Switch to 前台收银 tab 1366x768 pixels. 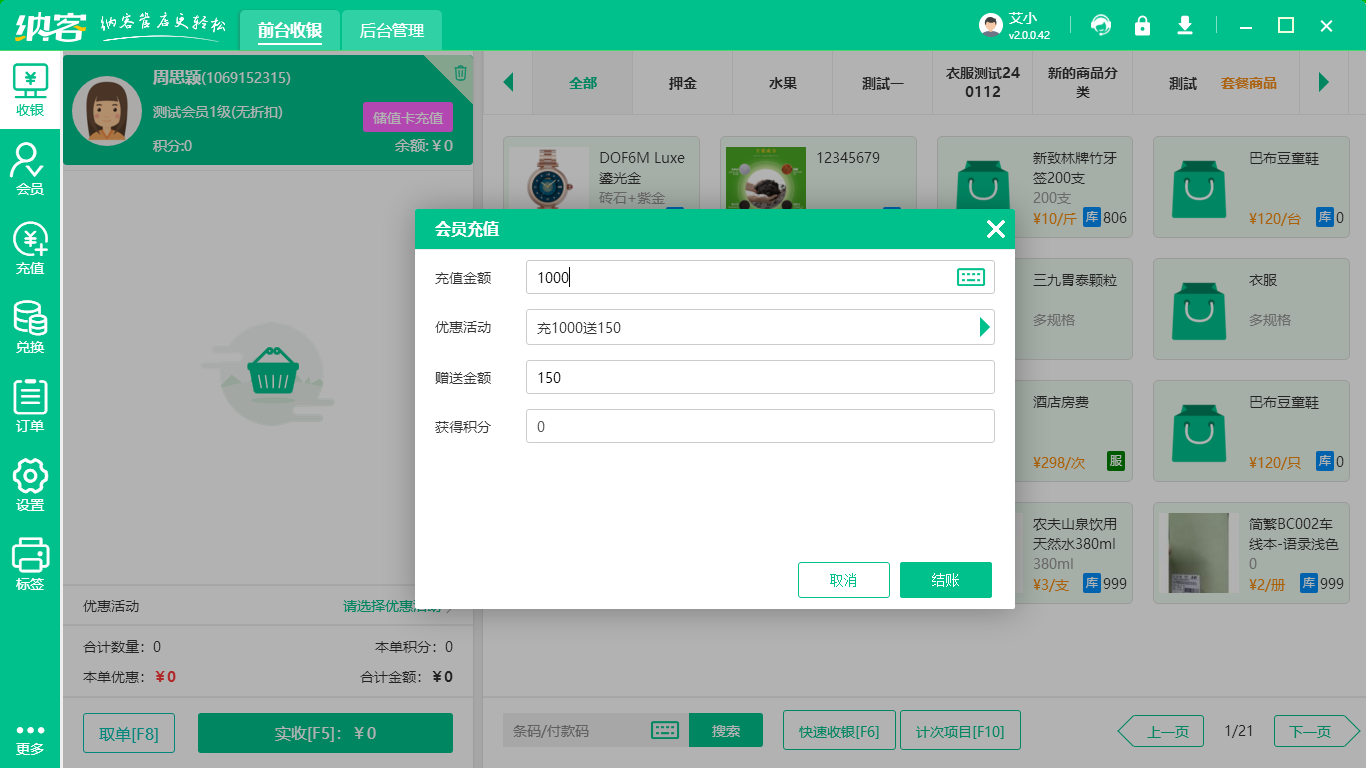[290, 30]
